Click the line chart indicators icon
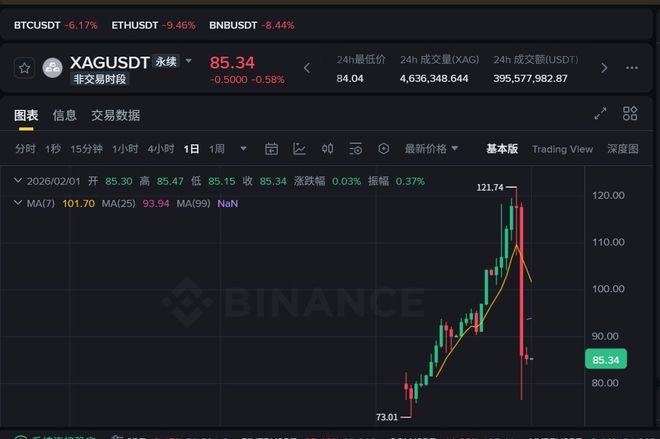The width and height of the screenshot is (660, 439). point(299,149)
